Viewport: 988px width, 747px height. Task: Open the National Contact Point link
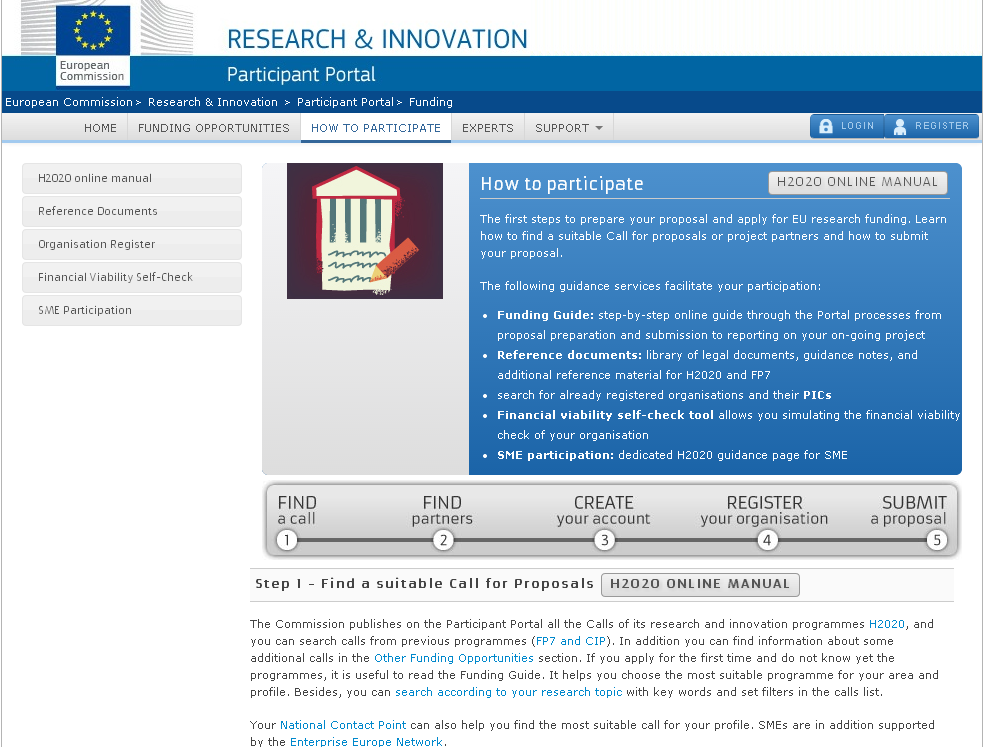click(343, 725)
